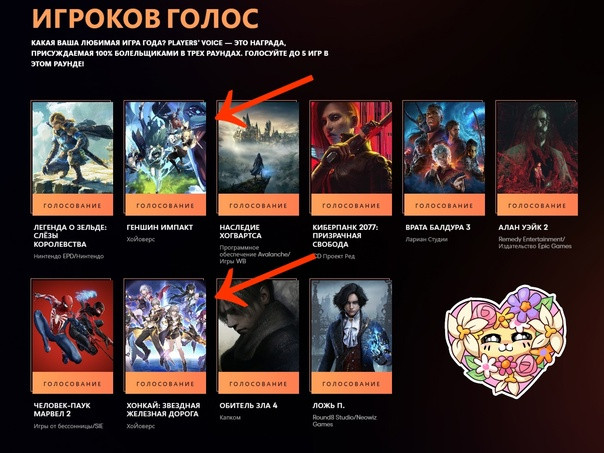Screen dimensions: 604x453
Task: Click the flower heart cat sticker
Action: pyautogui.click(x=506, y=341)
